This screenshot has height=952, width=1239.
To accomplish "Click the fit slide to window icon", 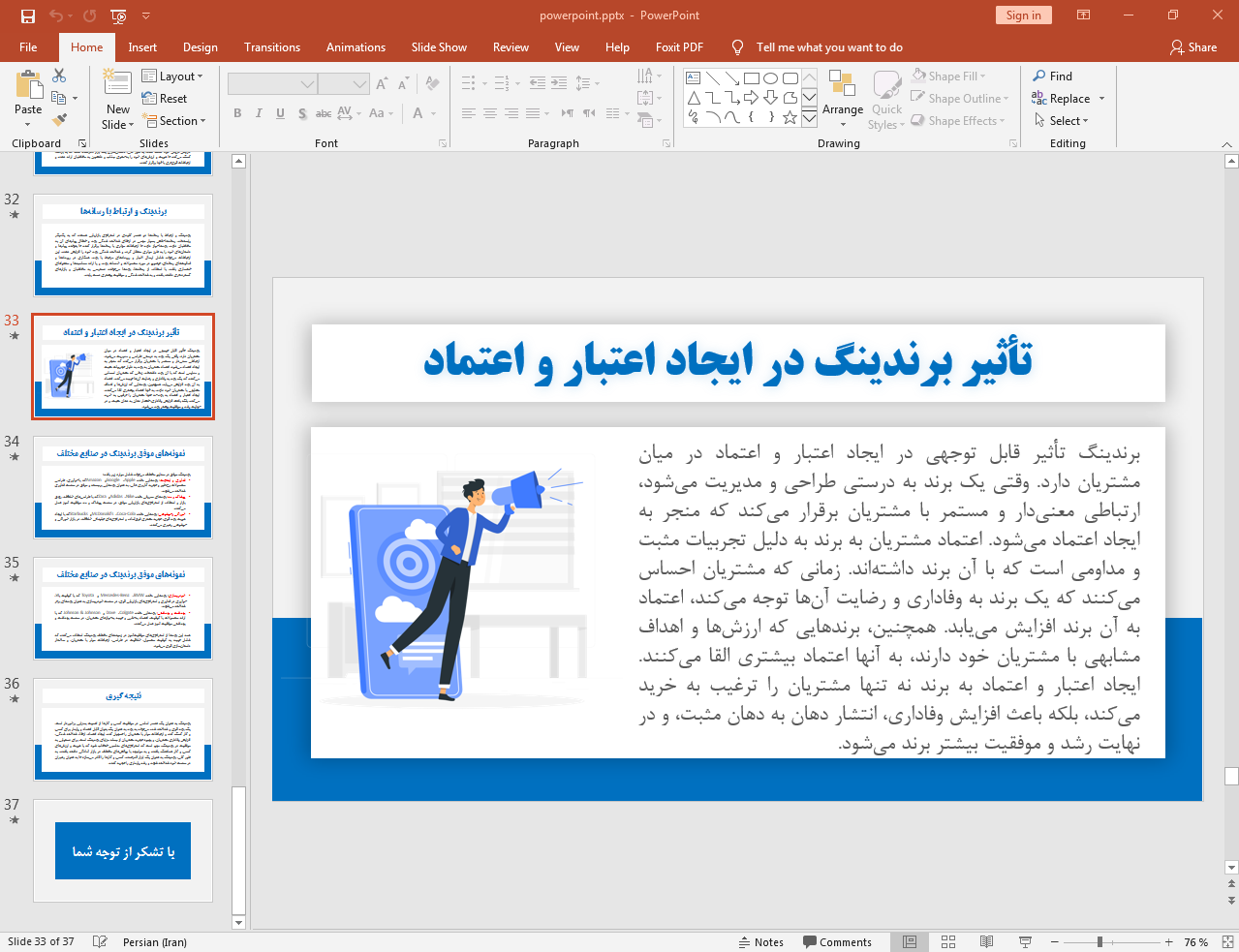I will [1227, 941].
